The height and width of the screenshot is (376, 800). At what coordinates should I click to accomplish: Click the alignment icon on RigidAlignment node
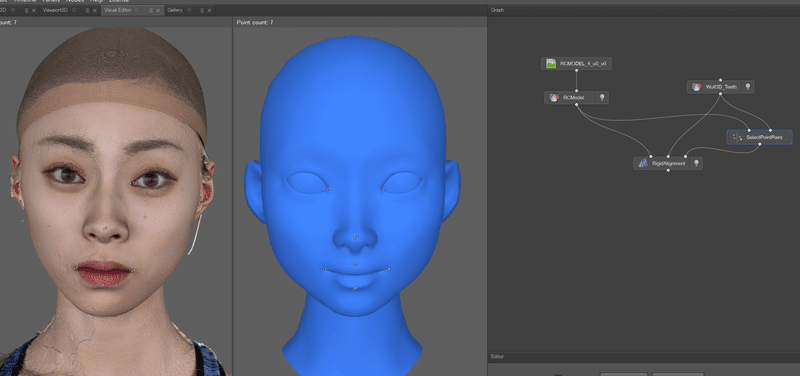(643, 163)
